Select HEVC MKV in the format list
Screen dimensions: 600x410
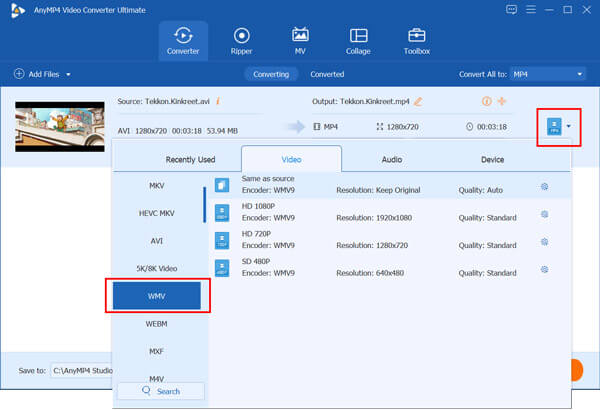click(157, 213)
